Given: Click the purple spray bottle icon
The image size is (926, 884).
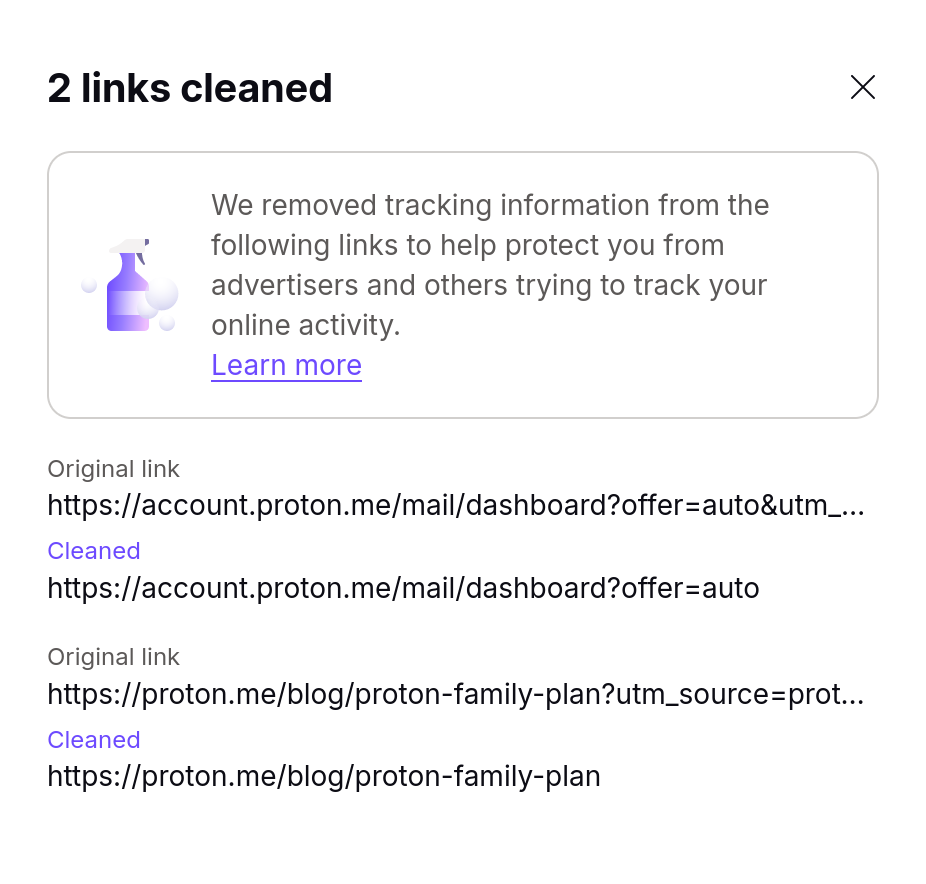Looking at the screenshot, I should click(128, 285).
